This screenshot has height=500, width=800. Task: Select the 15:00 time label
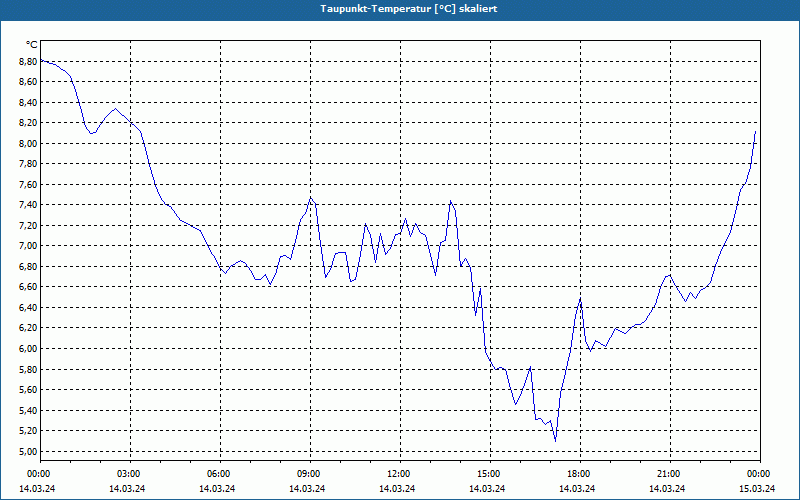490,474
